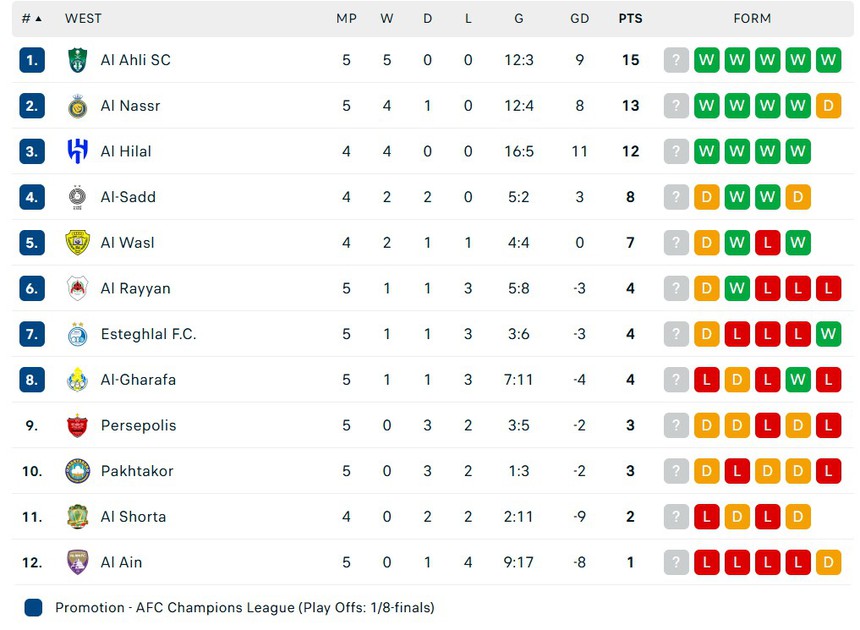Open the Al-Gharafa team link

(138, 380)
